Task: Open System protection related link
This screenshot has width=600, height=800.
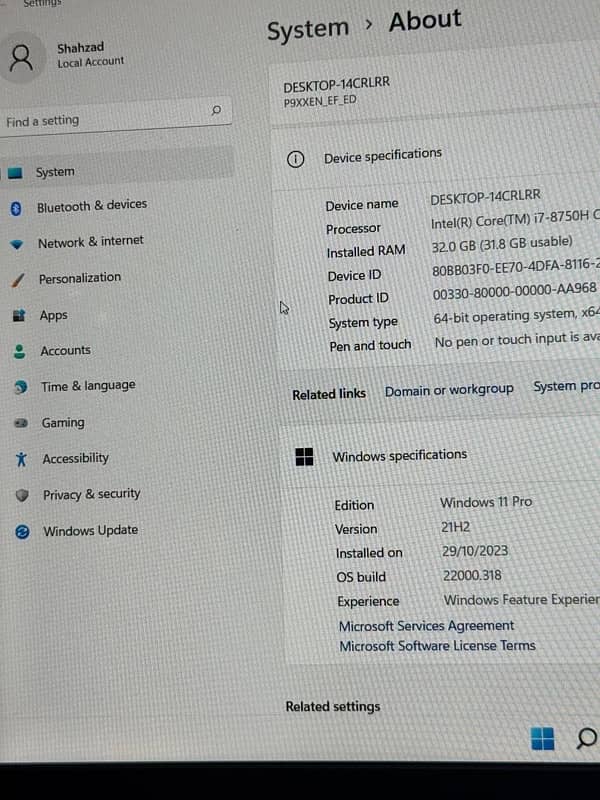Action: [x=566, y=387]
